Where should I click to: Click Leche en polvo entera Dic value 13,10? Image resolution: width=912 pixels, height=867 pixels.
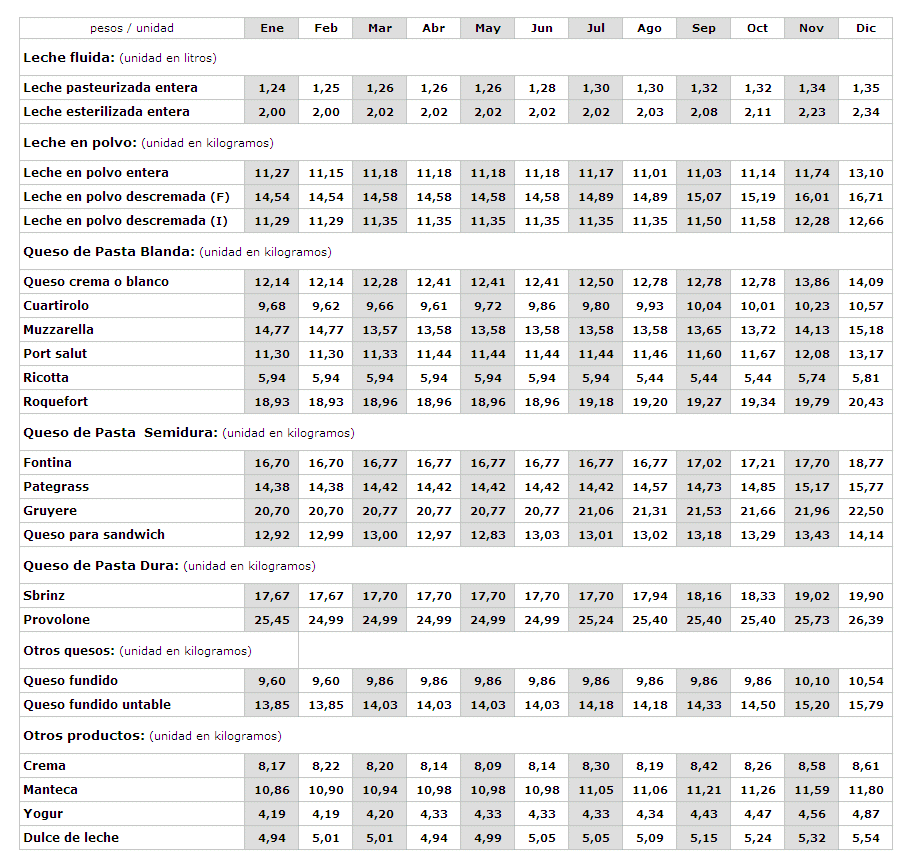pos(865,173)
